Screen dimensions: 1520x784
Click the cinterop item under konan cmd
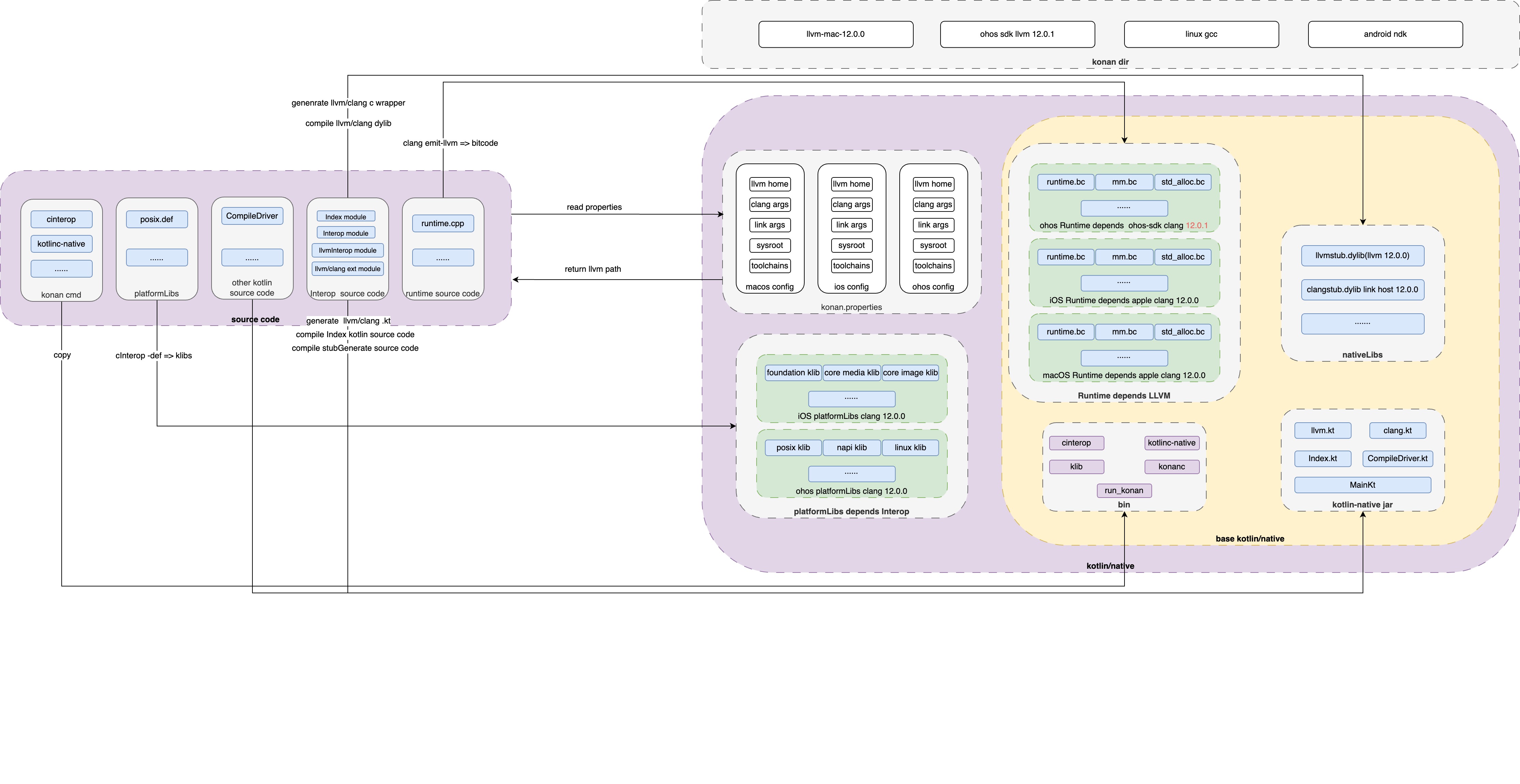point(61,219)
